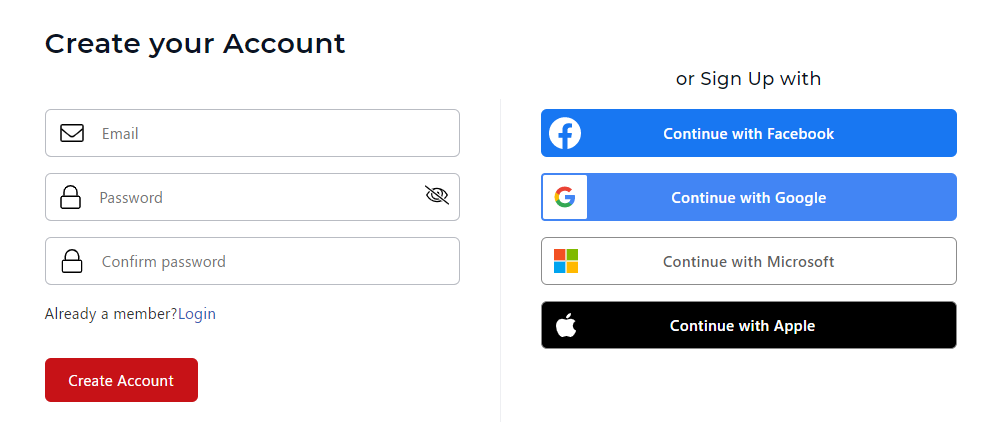This screenshot has width=1002, height=422.
Task: Choose Continue with Microsoft text
Action: (748, 262)
